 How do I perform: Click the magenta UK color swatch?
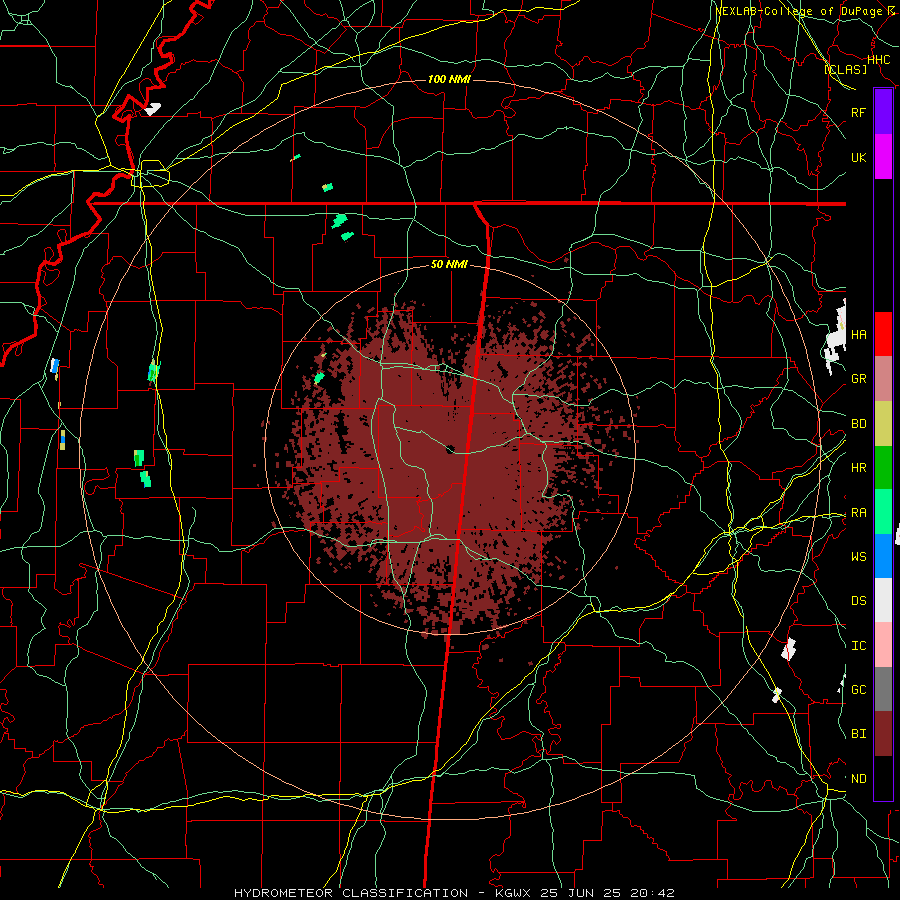coord(883,157)
